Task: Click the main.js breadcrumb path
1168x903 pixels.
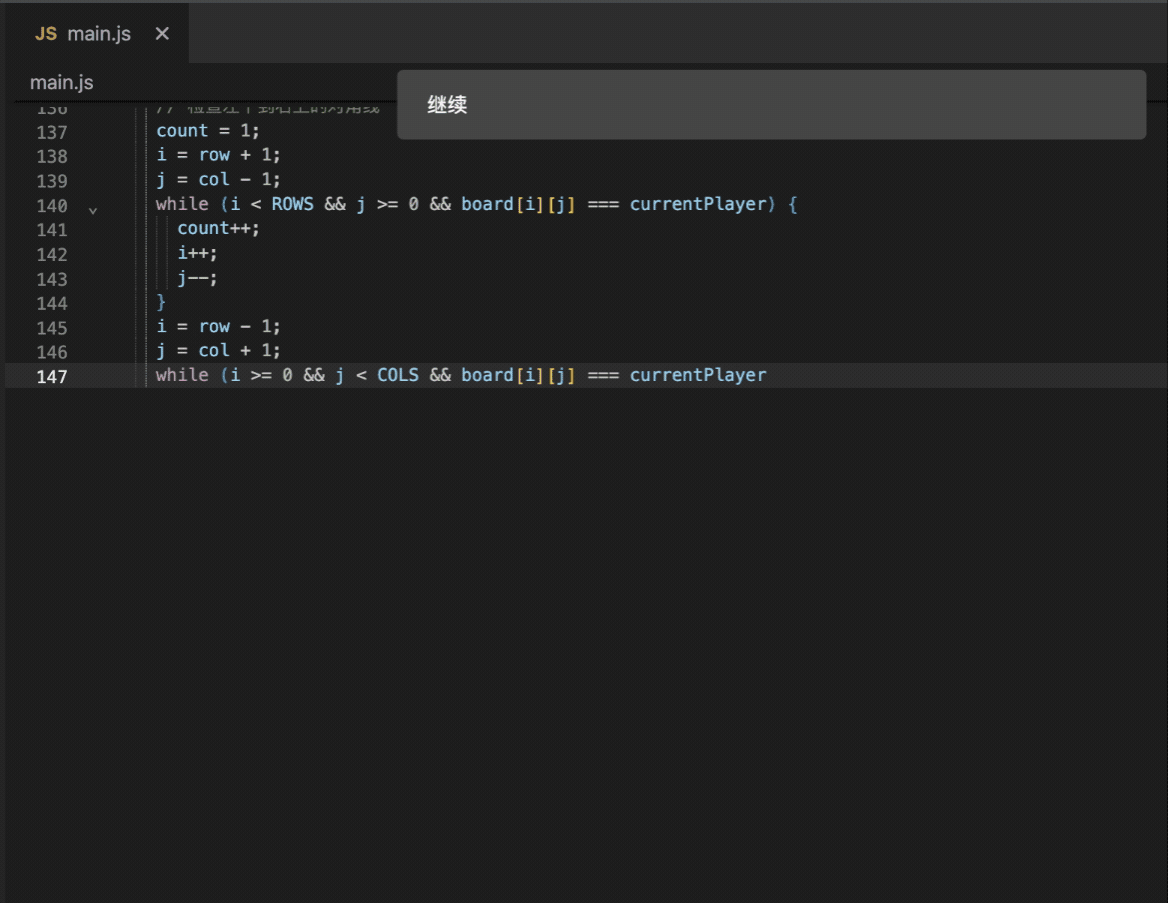Action: [x=62, y=83]
